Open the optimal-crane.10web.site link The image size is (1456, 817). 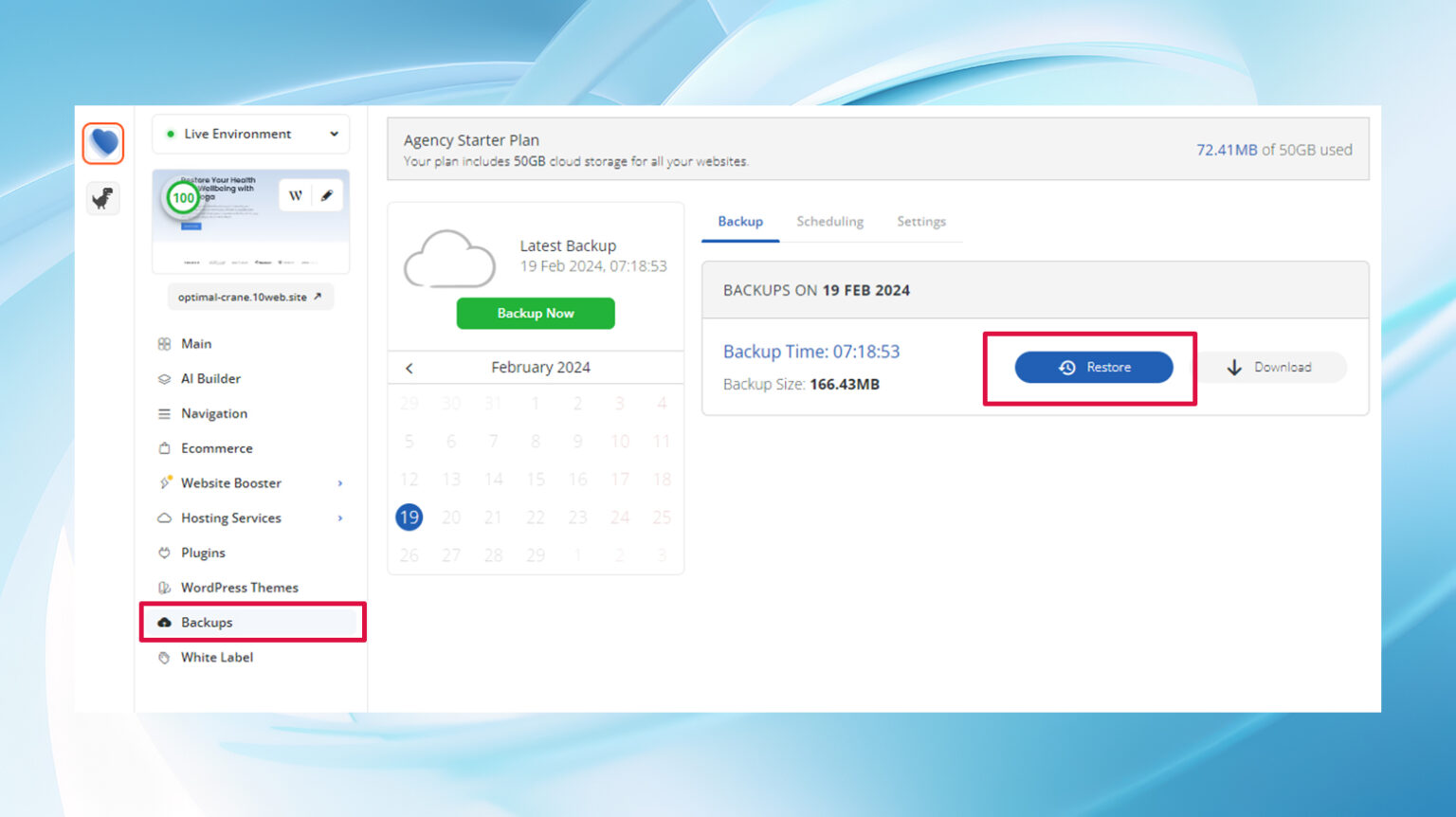[x=249, y=296]
